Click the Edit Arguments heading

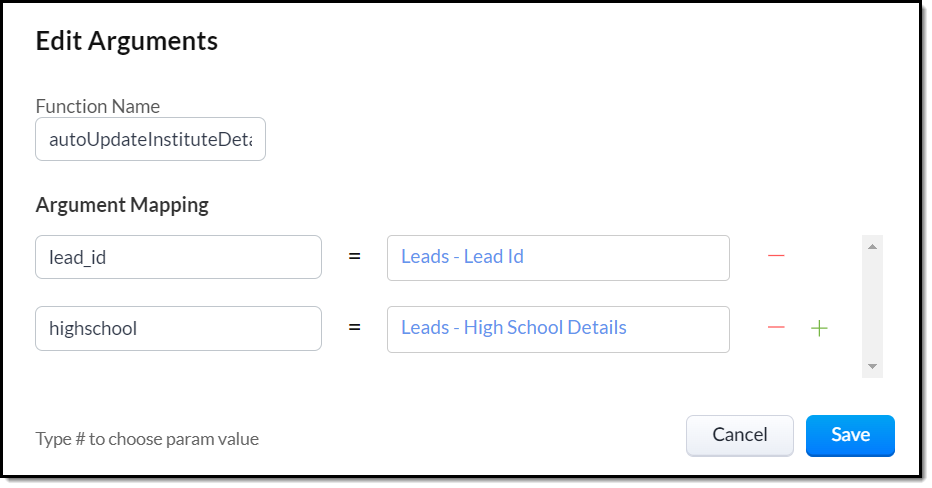tap(127, 41)
